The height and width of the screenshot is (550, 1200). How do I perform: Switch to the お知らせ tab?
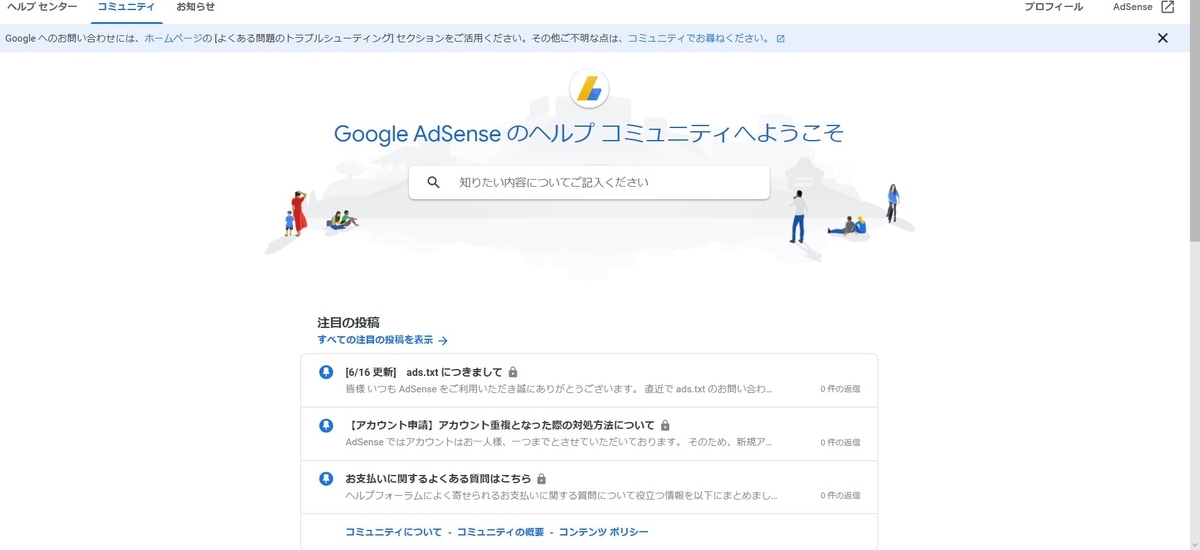(195, 7)
